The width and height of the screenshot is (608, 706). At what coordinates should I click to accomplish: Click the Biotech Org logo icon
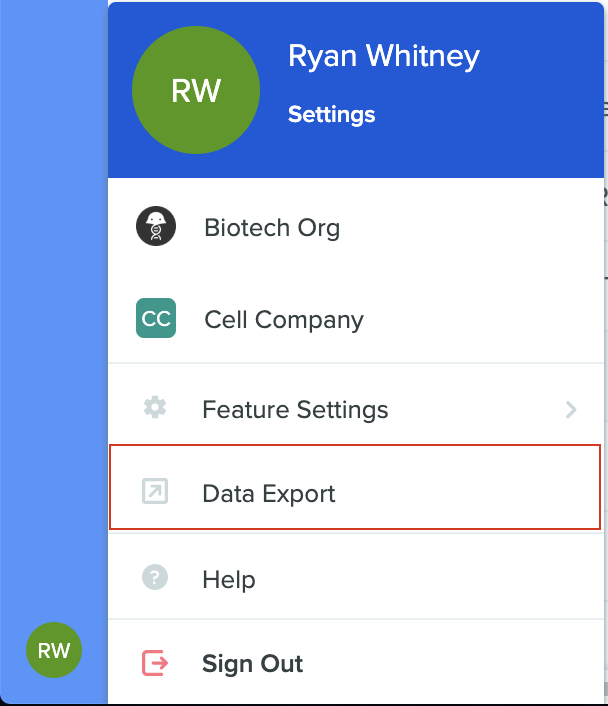(x=156, y=226)
